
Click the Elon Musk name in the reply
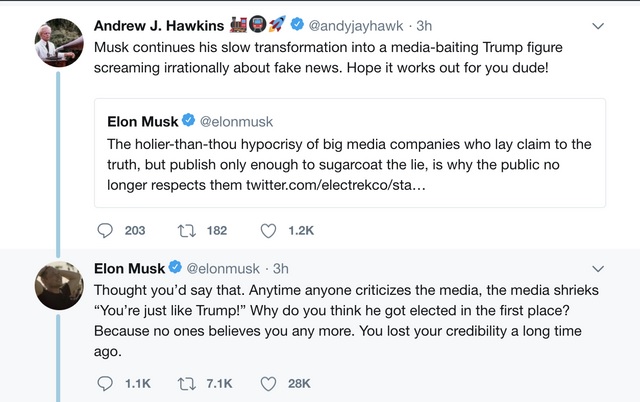pos(129,269)
